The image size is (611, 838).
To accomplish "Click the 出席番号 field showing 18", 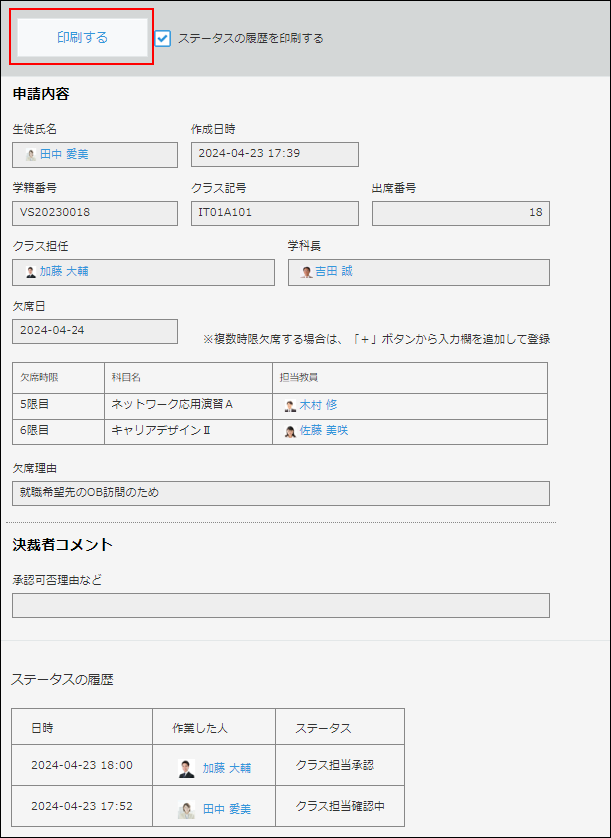I will click(459, 213).
